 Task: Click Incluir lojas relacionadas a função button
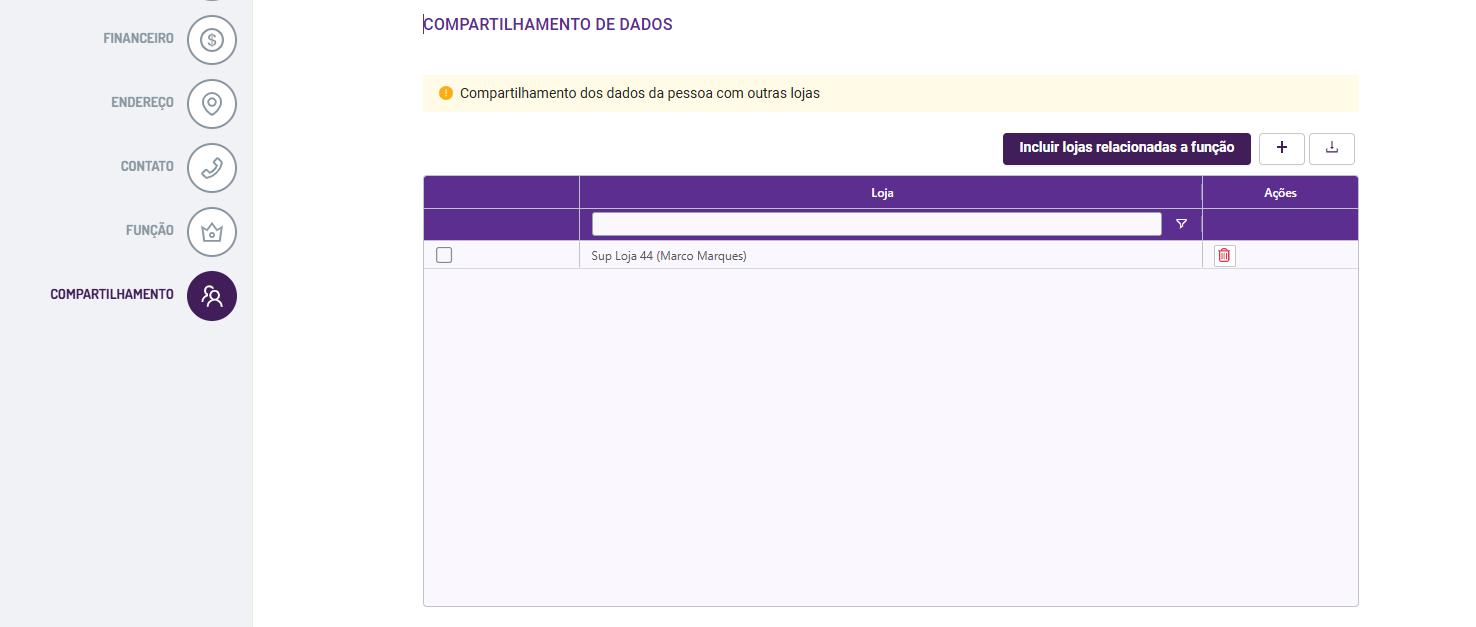(1127, 148)
